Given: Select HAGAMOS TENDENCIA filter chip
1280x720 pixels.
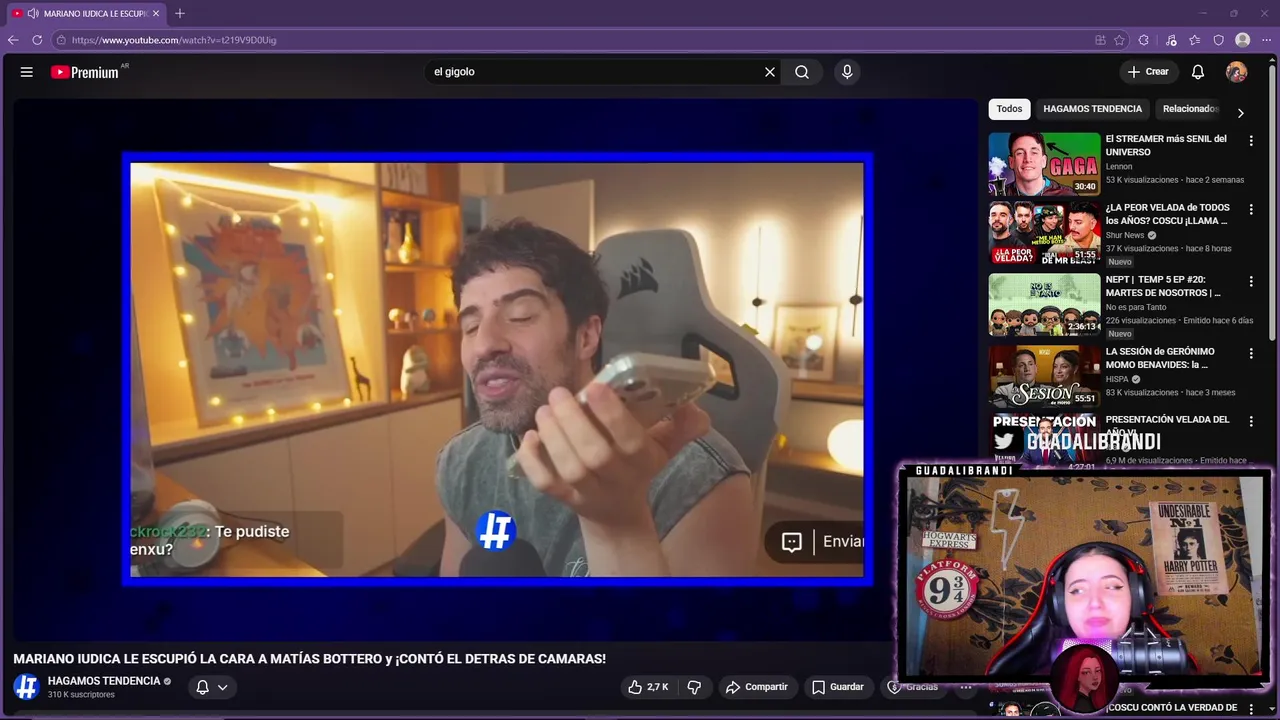Looking at the screenshot, I should pyautogui.click(x=1092, y=109).
